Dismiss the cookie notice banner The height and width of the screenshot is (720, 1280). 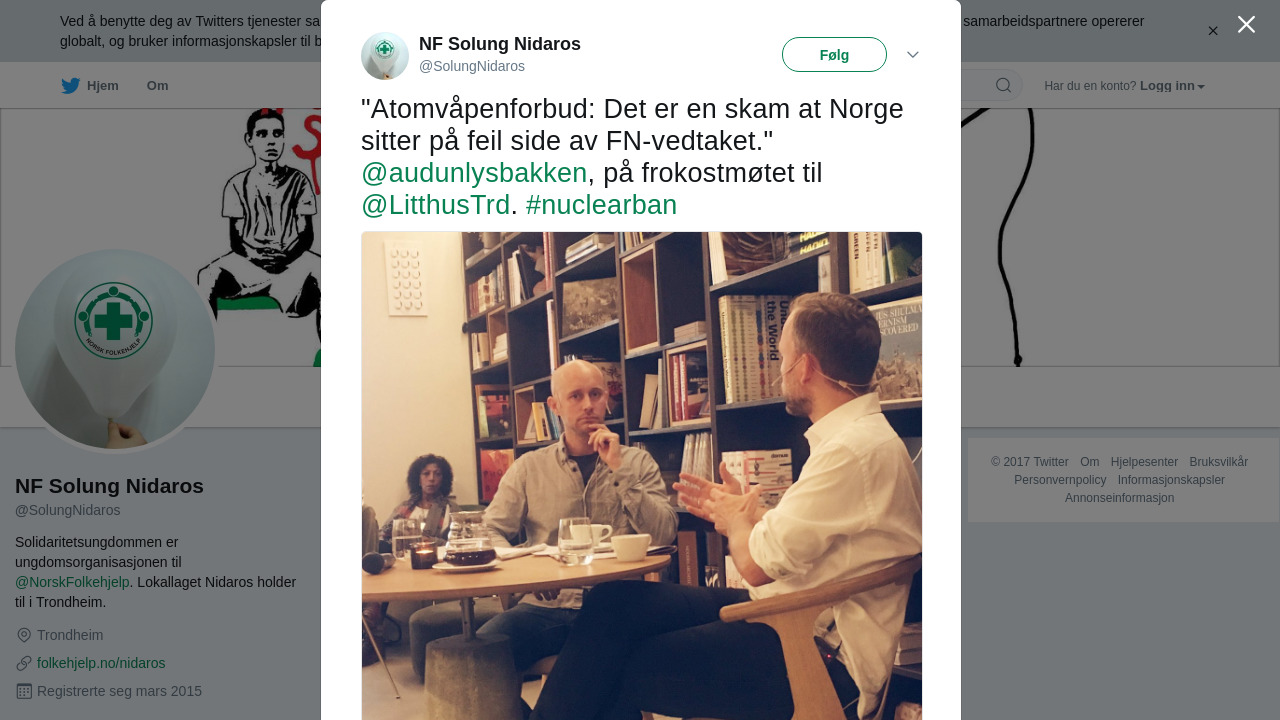click(1213, 31)
